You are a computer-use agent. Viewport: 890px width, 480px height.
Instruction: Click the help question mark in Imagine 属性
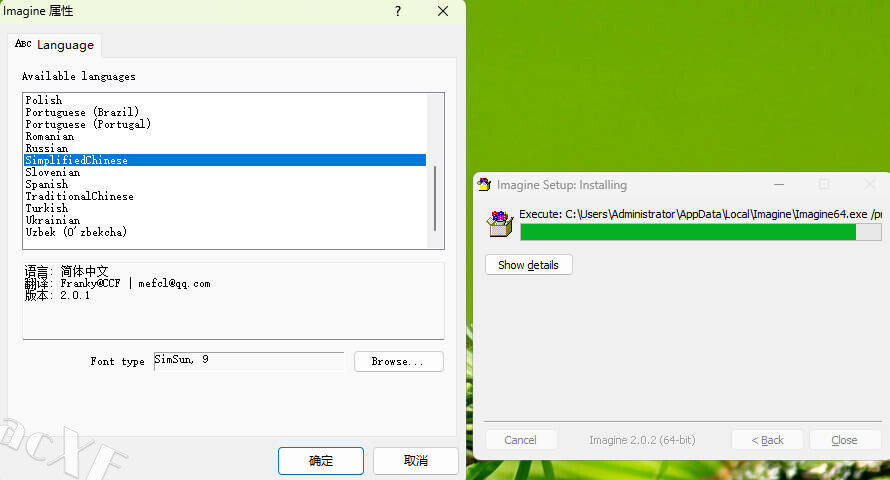pos(398,11)
